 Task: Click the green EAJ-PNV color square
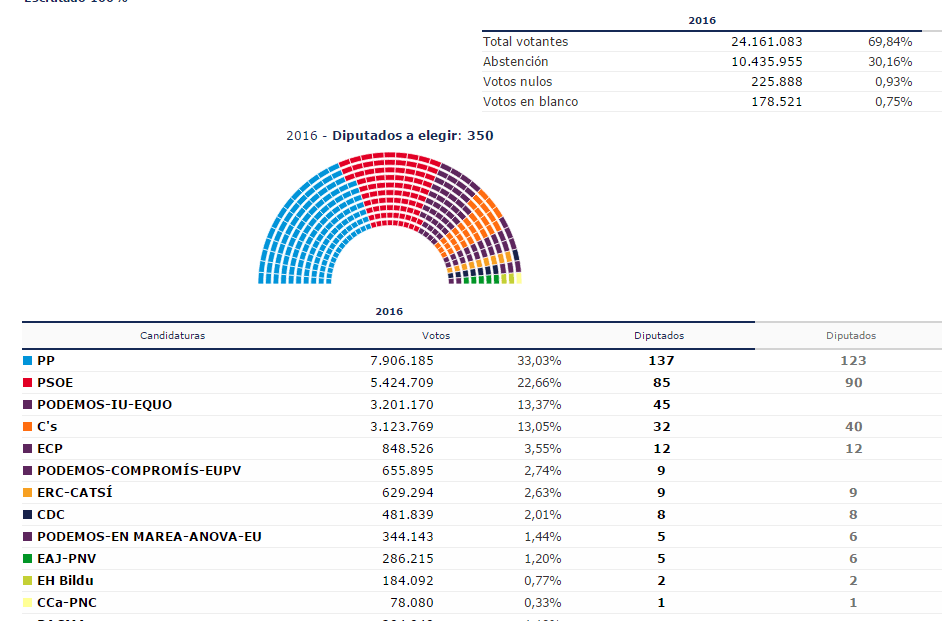coord(28,558)
